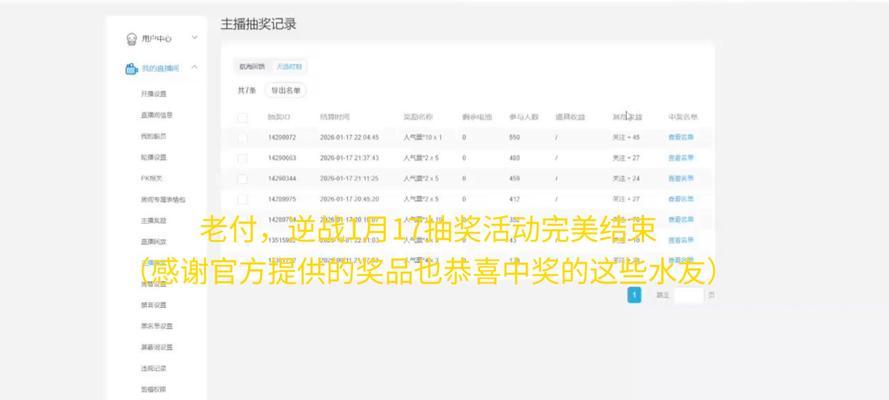Click the 用户中心 avatar icon
This screenshot has height=400, width=889.
pyautogui.click(x=132, y=39)
